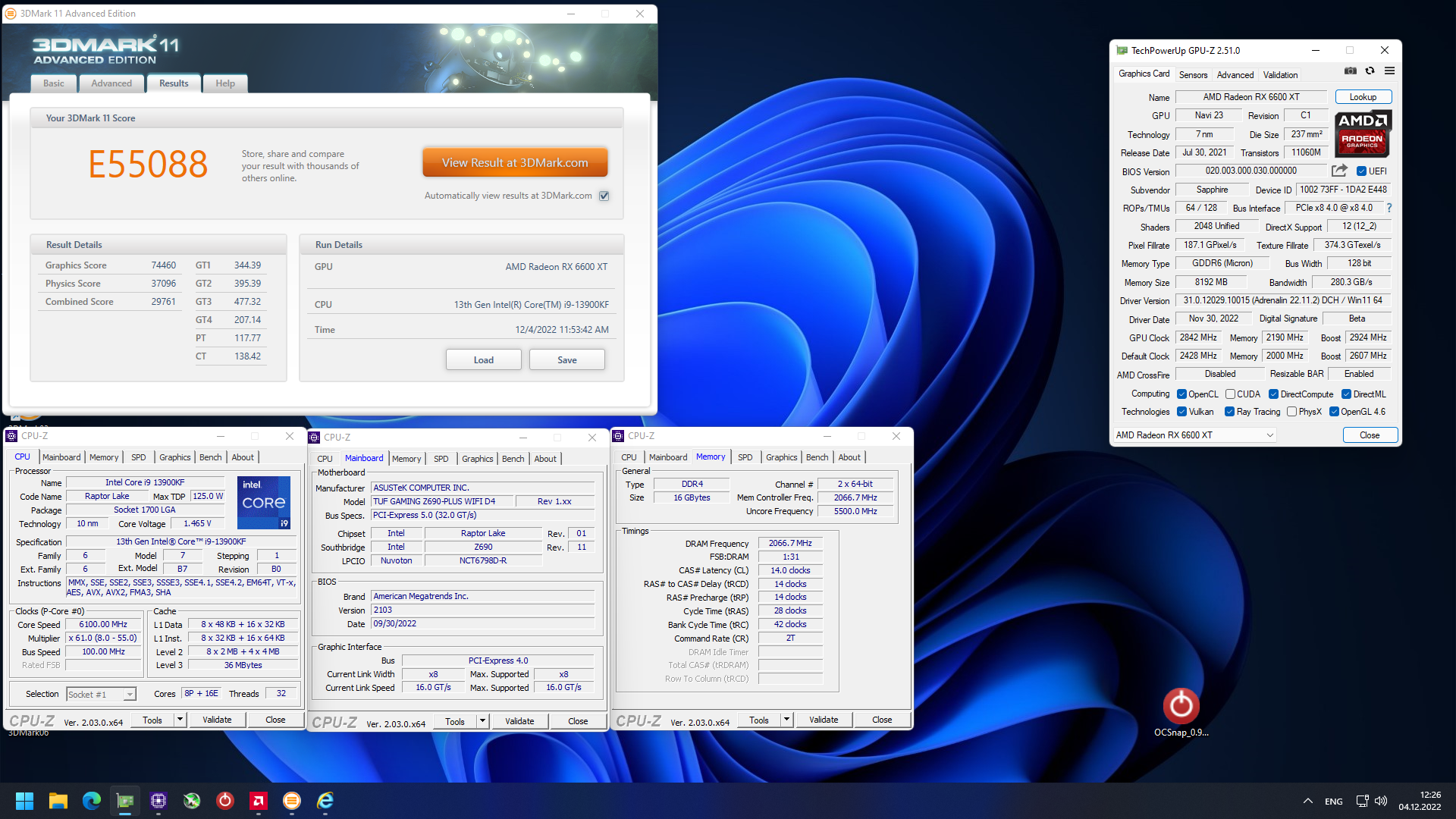
Task: Click GPU-Z taskbar icon
Action: point(125,801)
